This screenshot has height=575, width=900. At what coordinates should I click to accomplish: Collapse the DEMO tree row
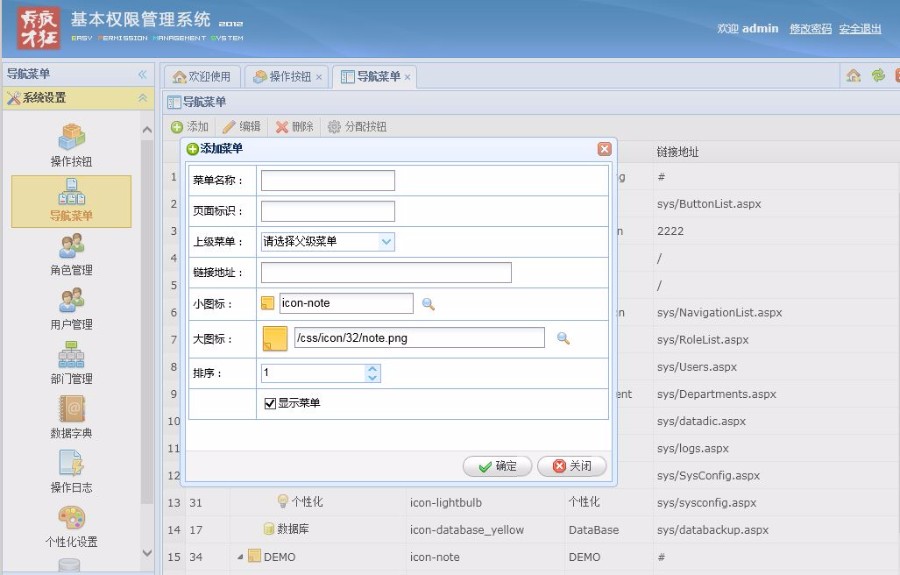coord(240,557)
